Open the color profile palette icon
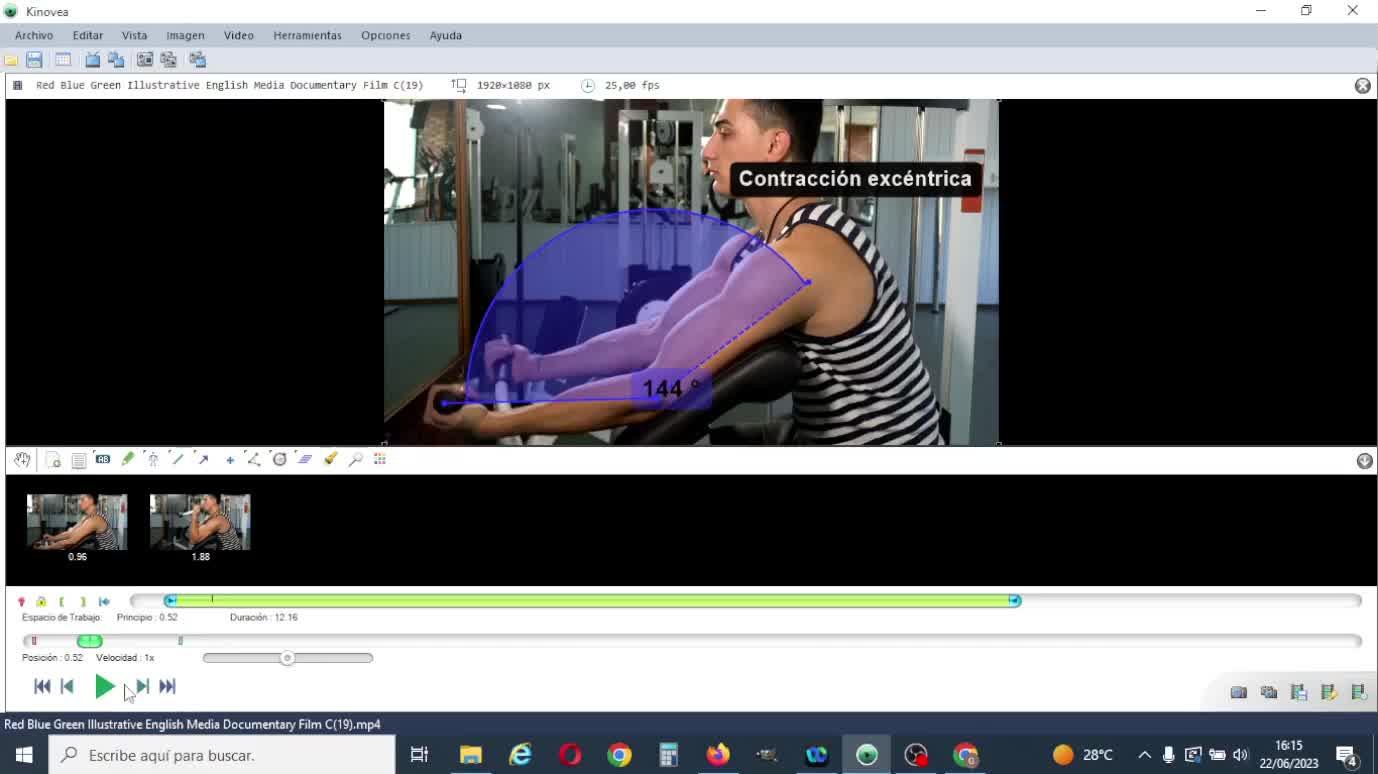This screenshot has width=1378, height=774. click(380, 459)
